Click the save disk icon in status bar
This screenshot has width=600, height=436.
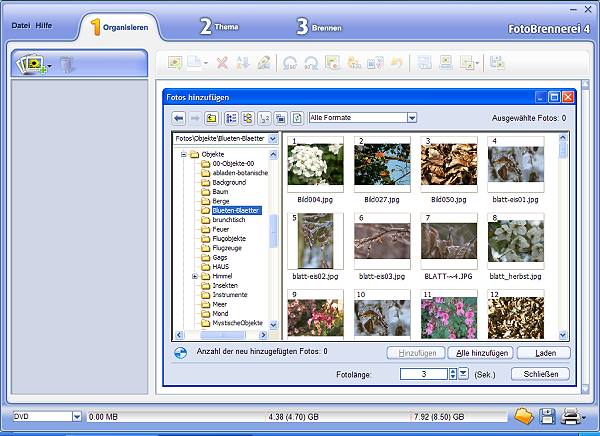(547, 416)
